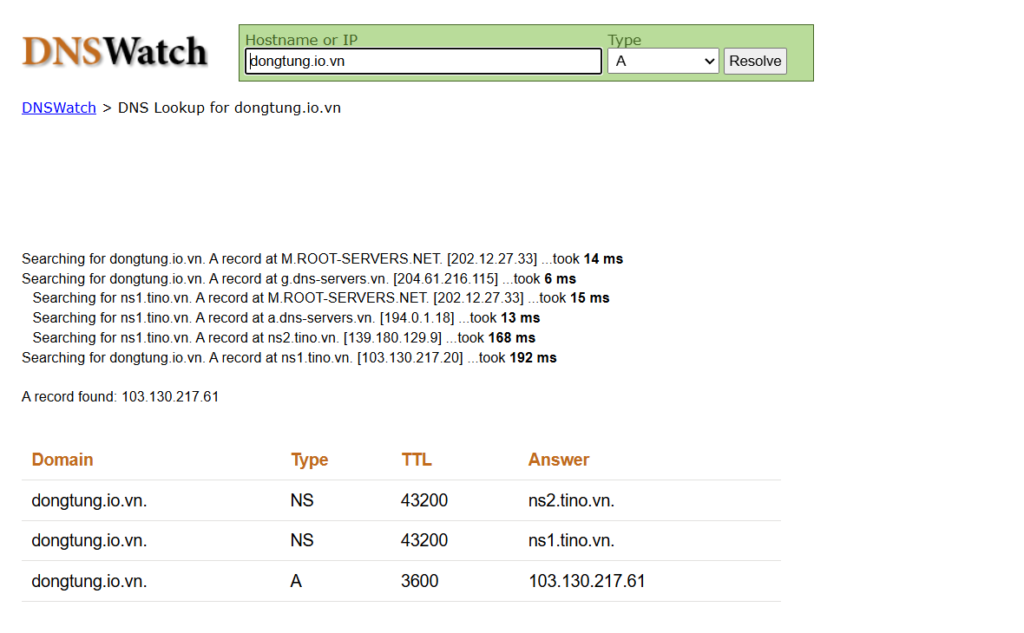
Task: Click the Type column header in results table
Action: 310,460
